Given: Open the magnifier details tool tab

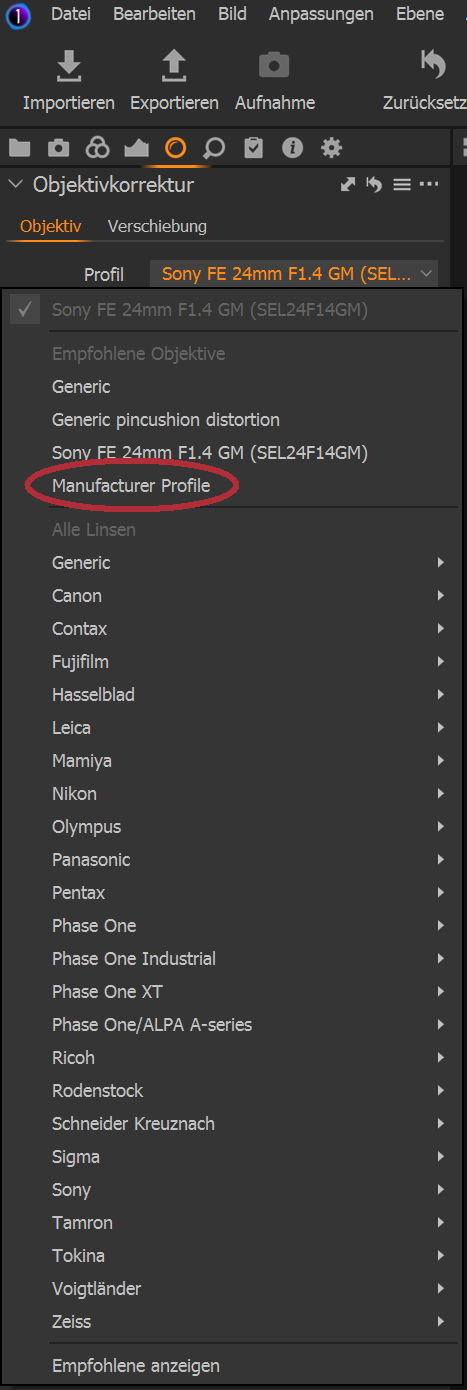Looking at the screenshot, I should 214,149.
